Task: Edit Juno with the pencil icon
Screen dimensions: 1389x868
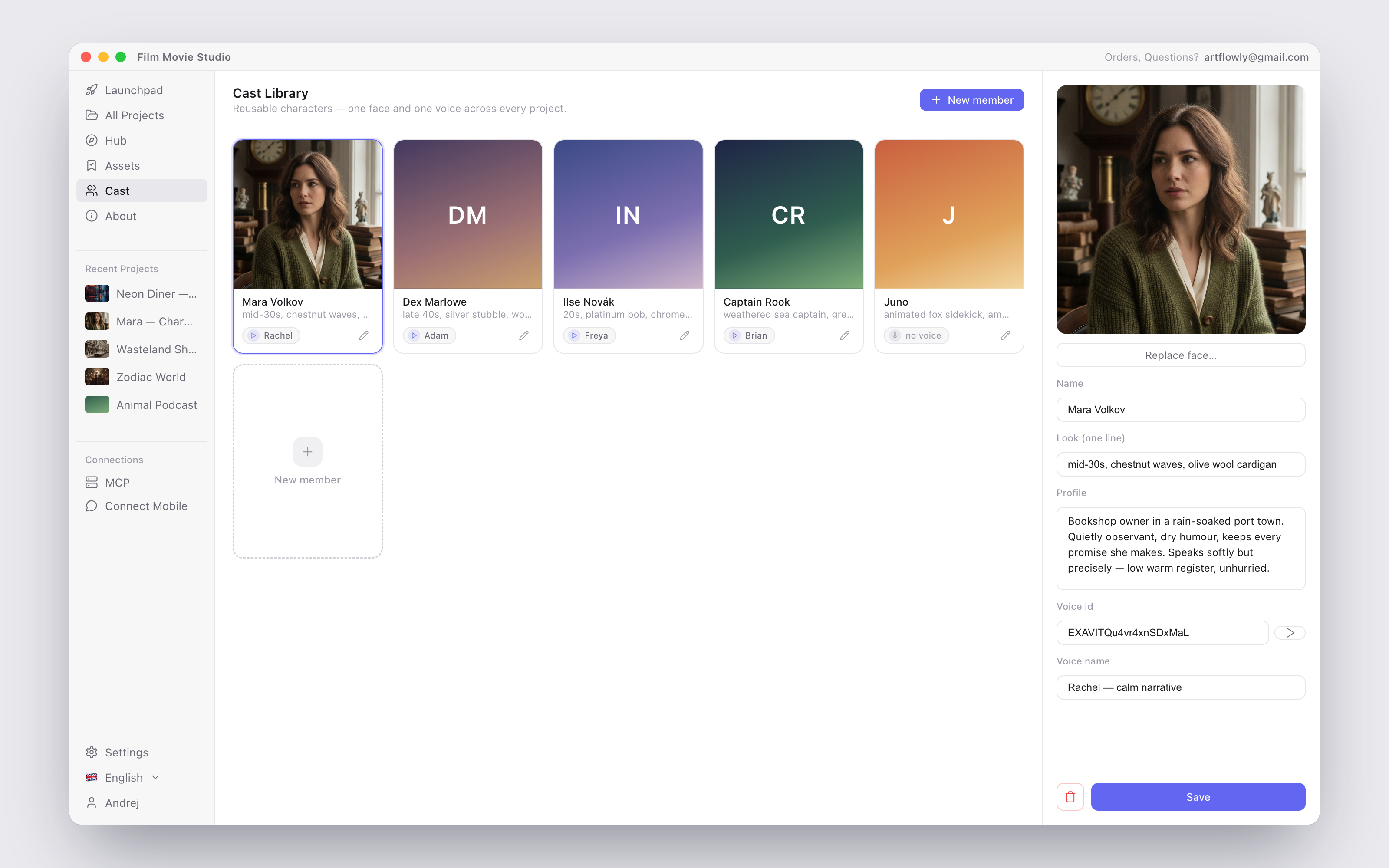Action: point(1006,336)
